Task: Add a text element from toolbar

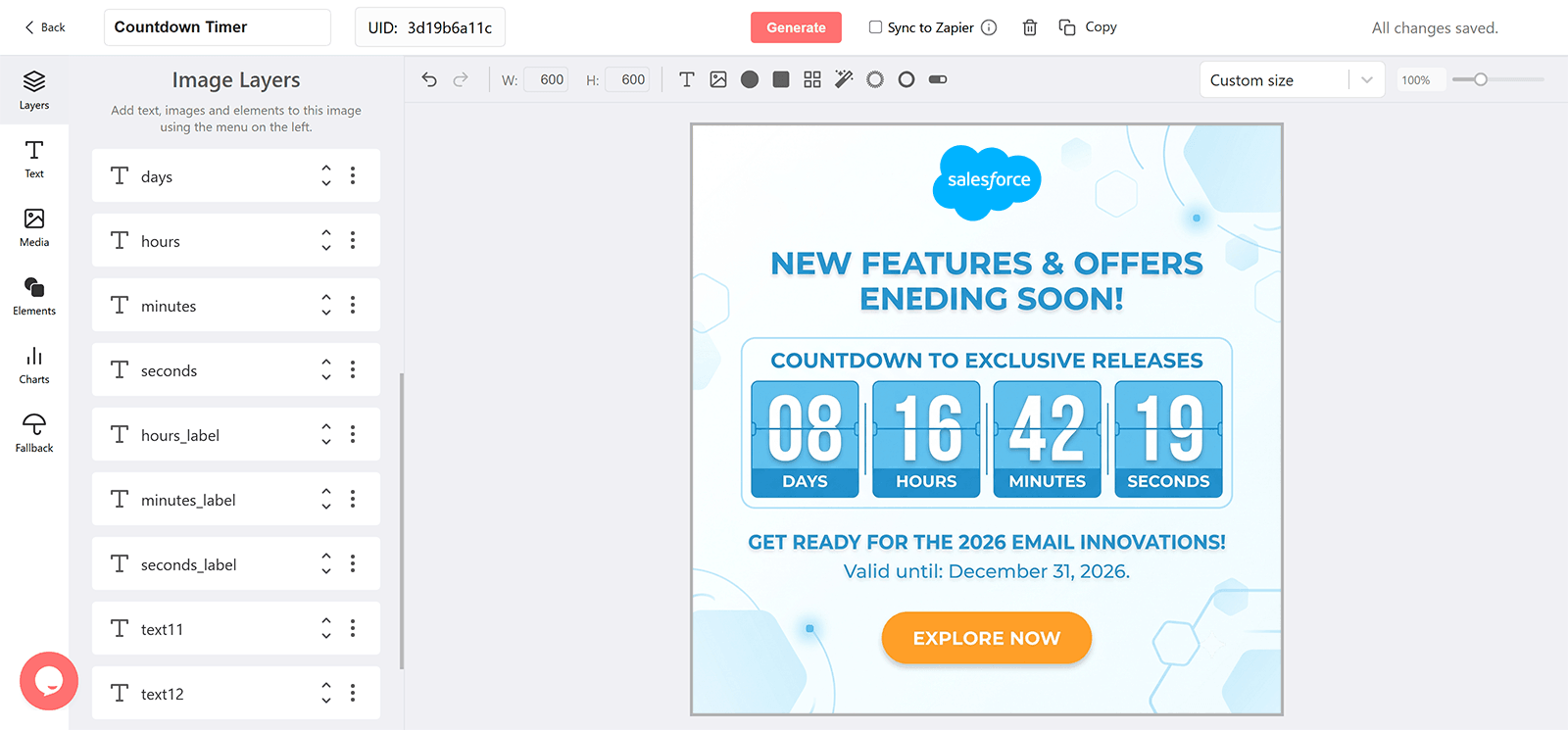Action: pyautogui.click(x=687, y=79)
